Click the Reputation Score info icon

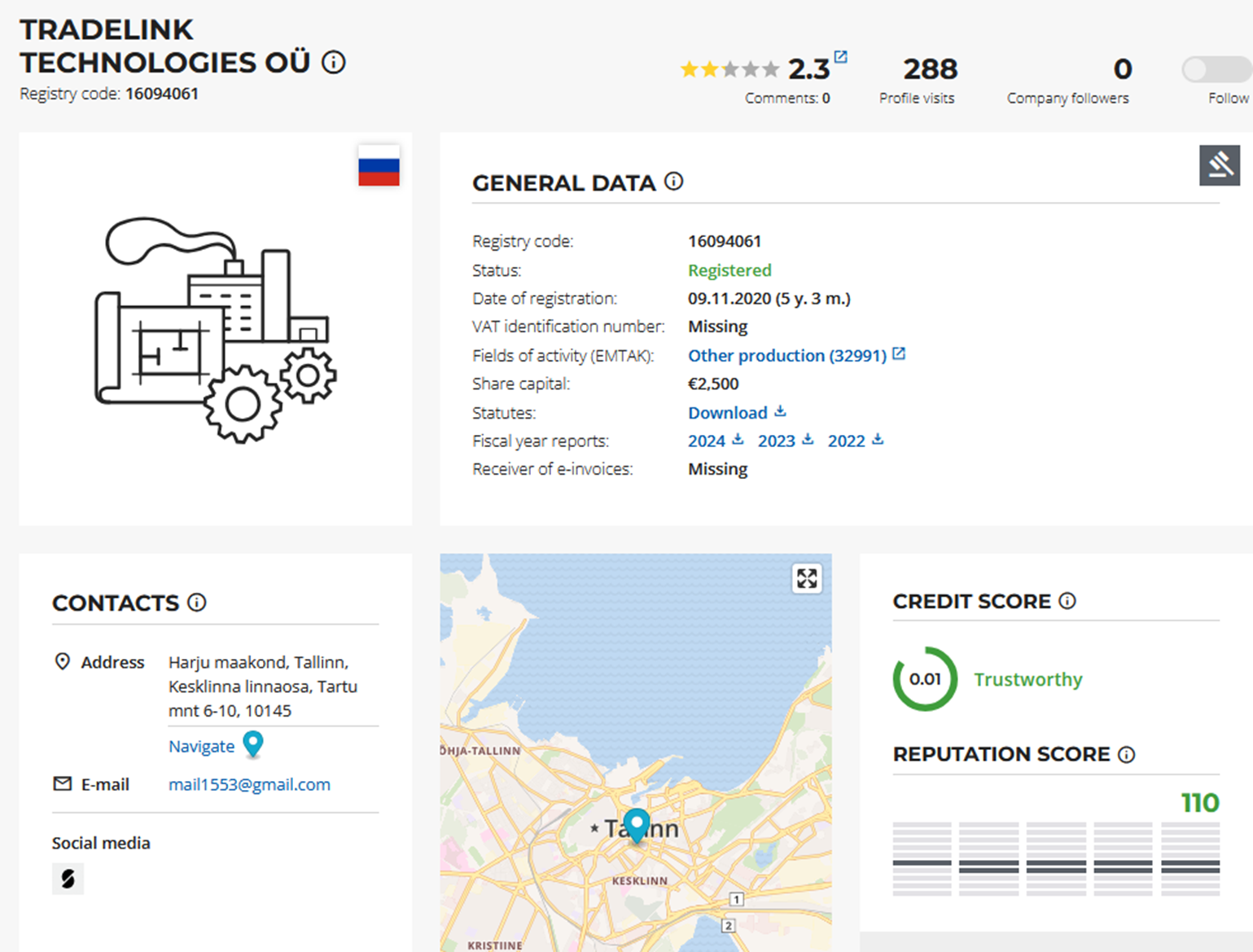tap(1127, 755)
